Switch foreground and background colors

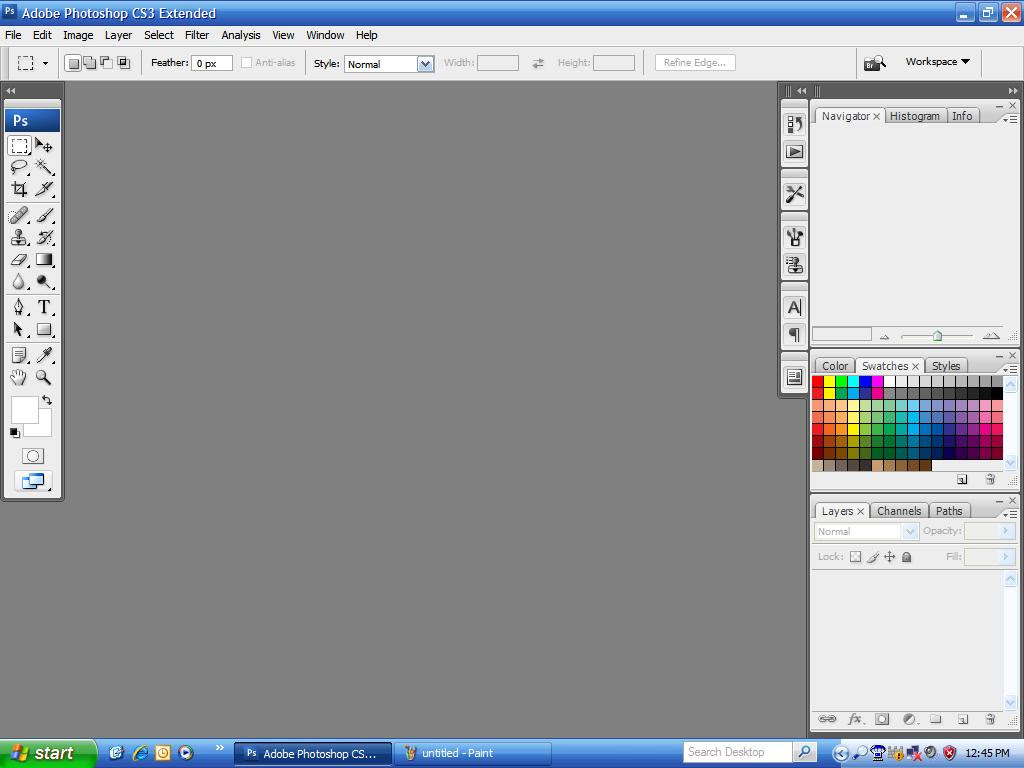[x=47, y=400]
